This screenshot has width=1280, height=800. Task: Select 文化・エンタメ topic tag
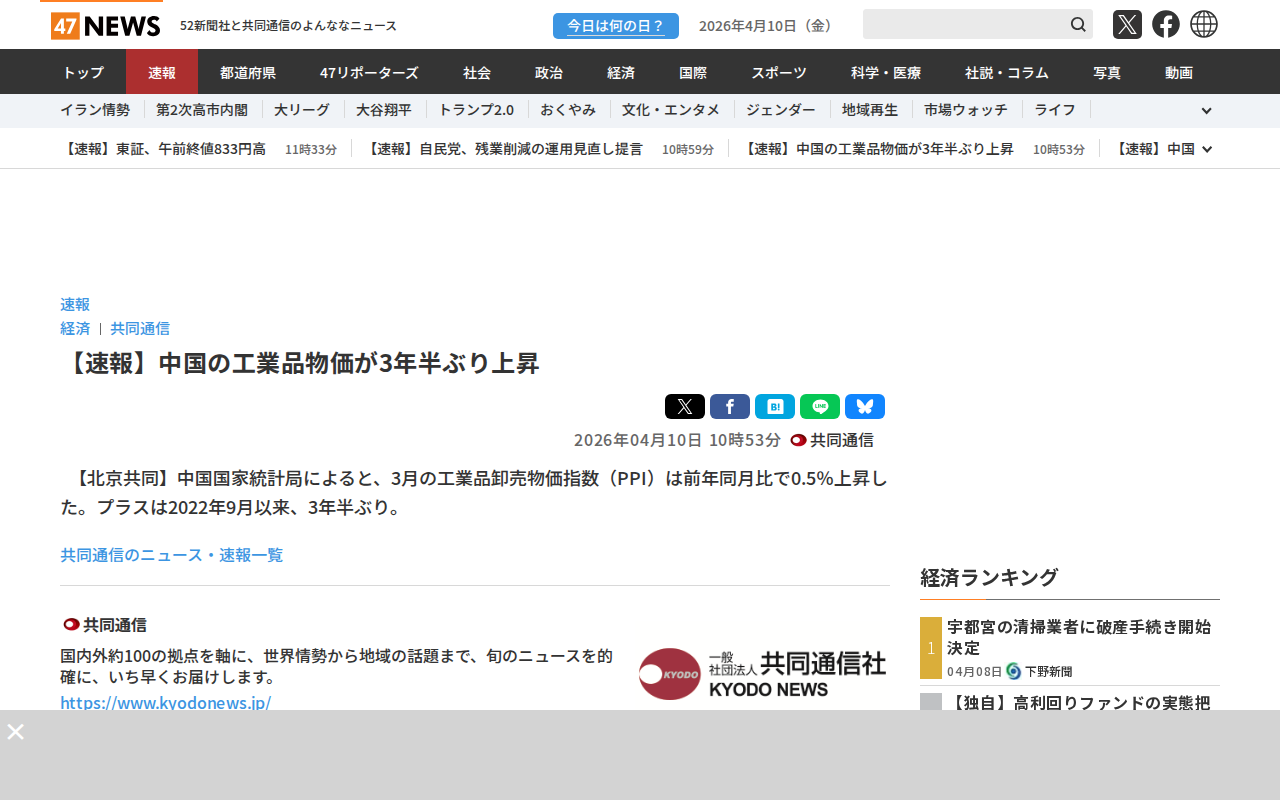[x=671, y=110]
